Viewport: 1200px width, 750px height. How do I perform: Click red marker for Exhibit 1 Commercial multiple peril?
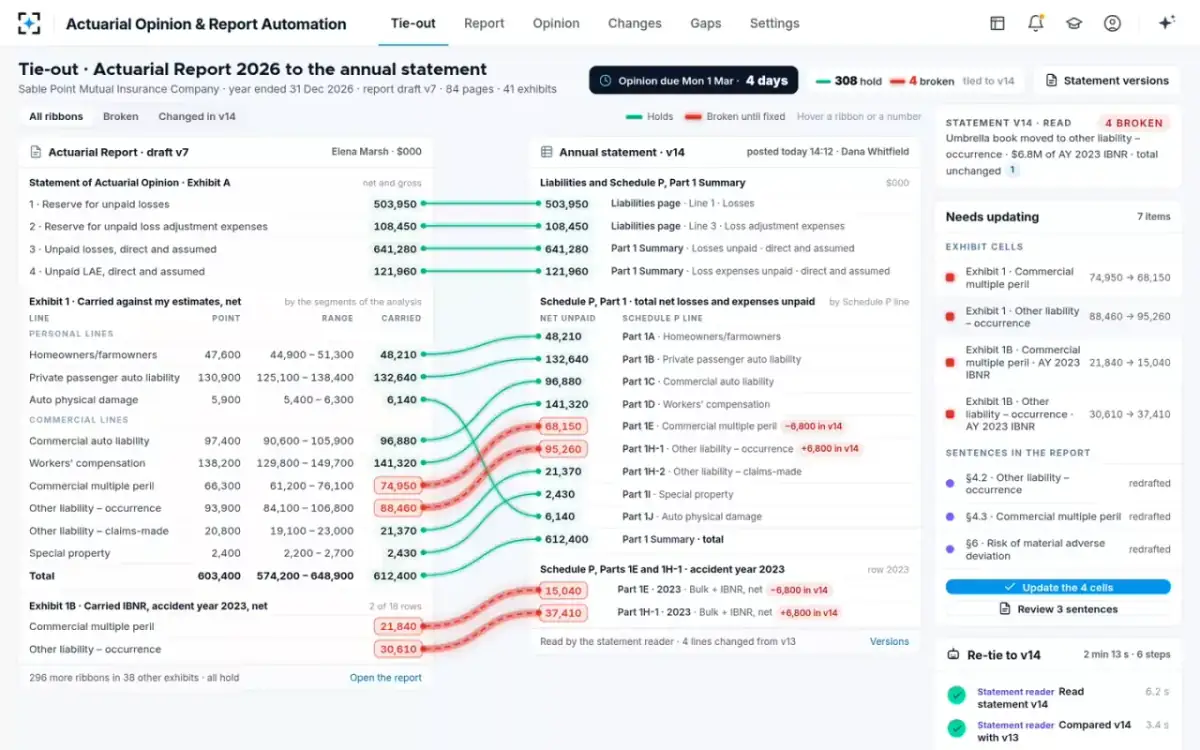pos(950,277)
